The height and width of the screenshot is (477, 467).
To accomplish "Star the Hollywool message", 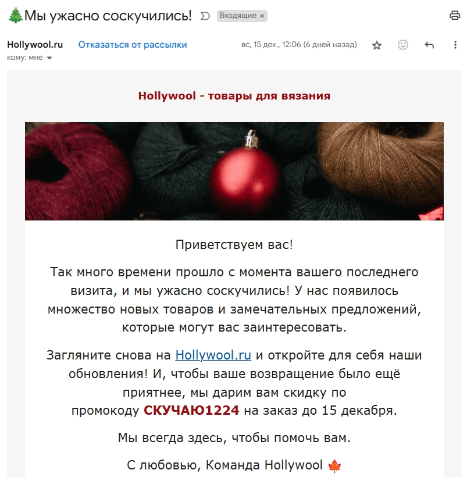I will (x=377, y=45).
